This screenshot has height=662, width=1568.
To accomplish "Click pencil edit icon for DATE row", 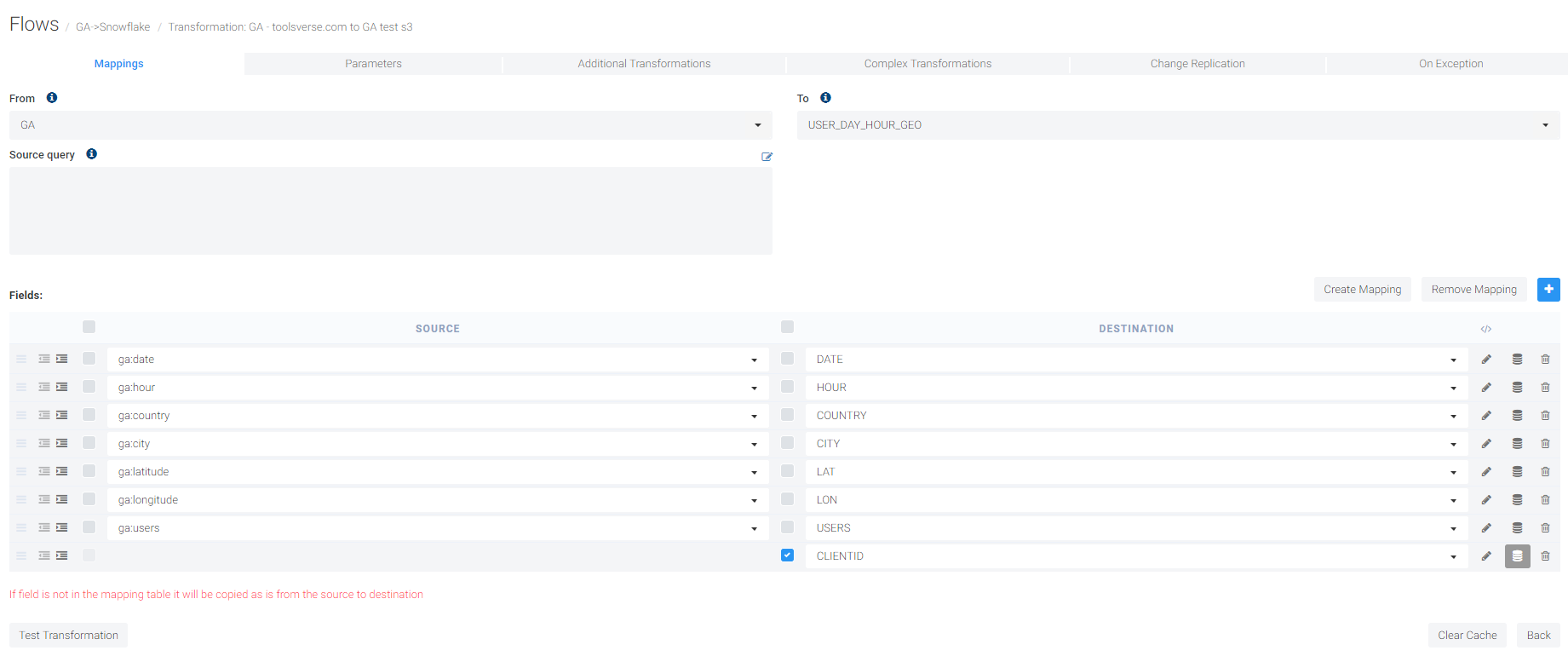I will tap(1486, 360).
